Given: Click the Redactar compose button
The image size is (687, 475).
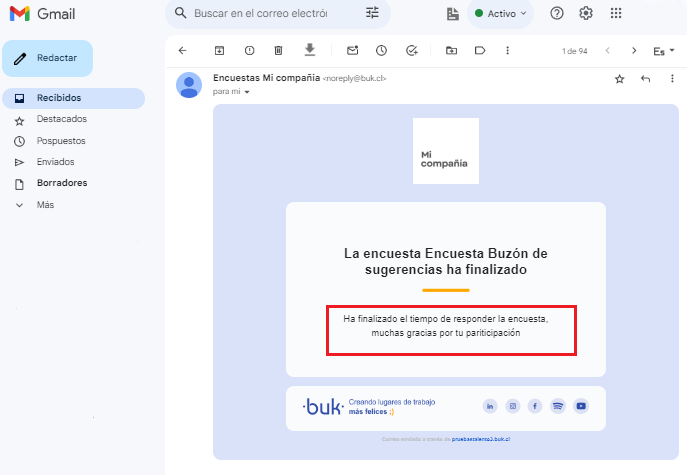Looking at the screenshot, I should 47,58.
